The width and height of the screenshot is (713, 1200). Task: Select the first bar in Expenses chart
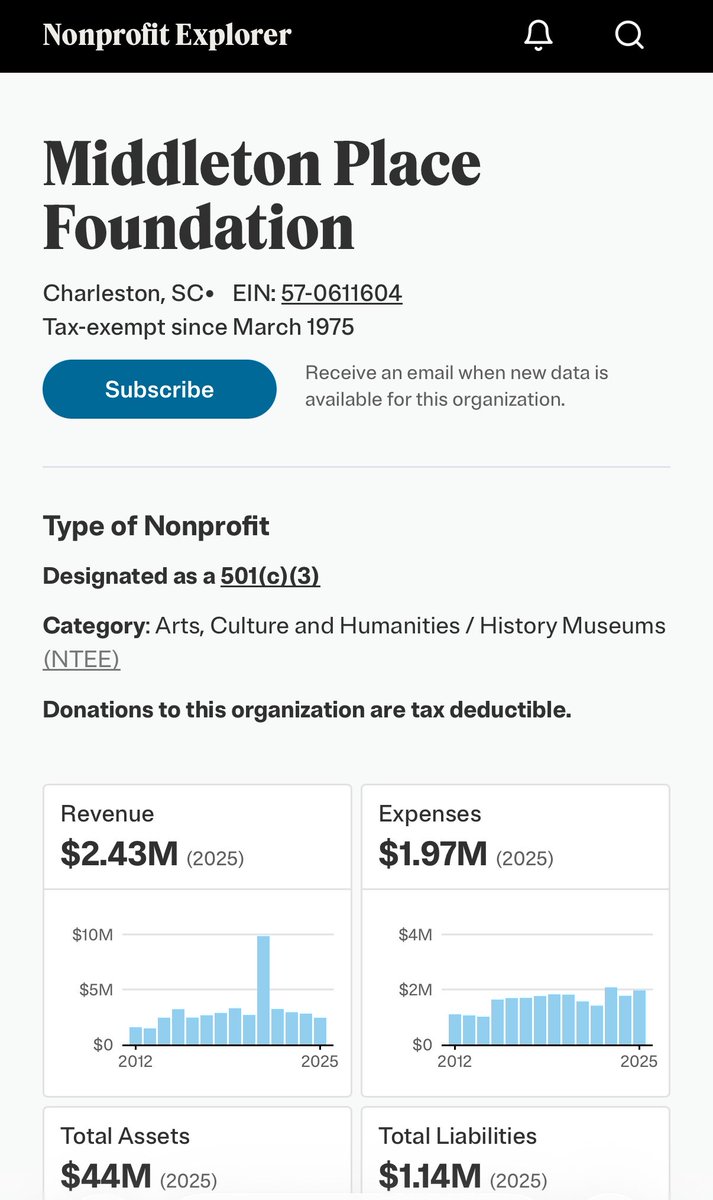(455, 1029)
